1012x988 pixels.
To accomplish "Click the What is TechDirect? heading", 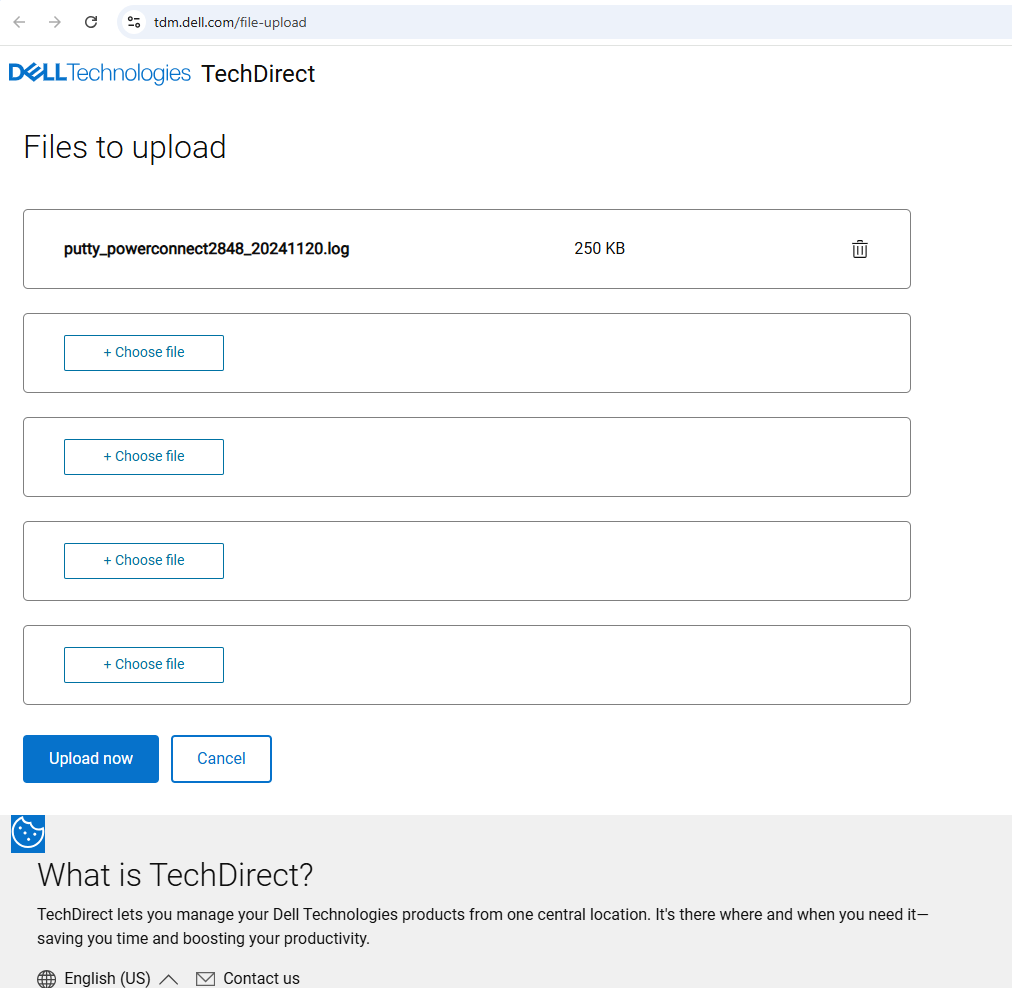I will pos(175,875).
